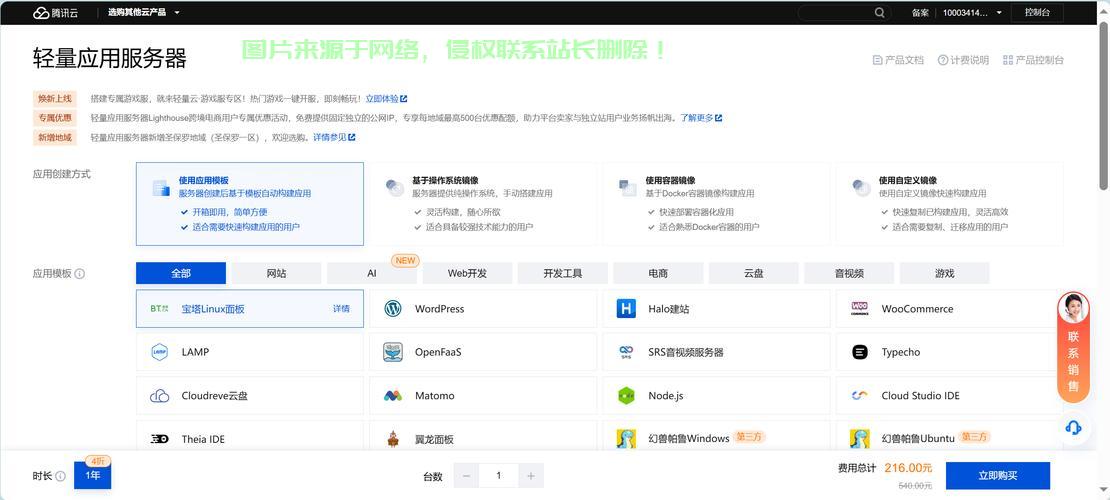Click the sales agent avatar picture
This screenshot has width=1110, height=500.
[x=1073, y=308]
